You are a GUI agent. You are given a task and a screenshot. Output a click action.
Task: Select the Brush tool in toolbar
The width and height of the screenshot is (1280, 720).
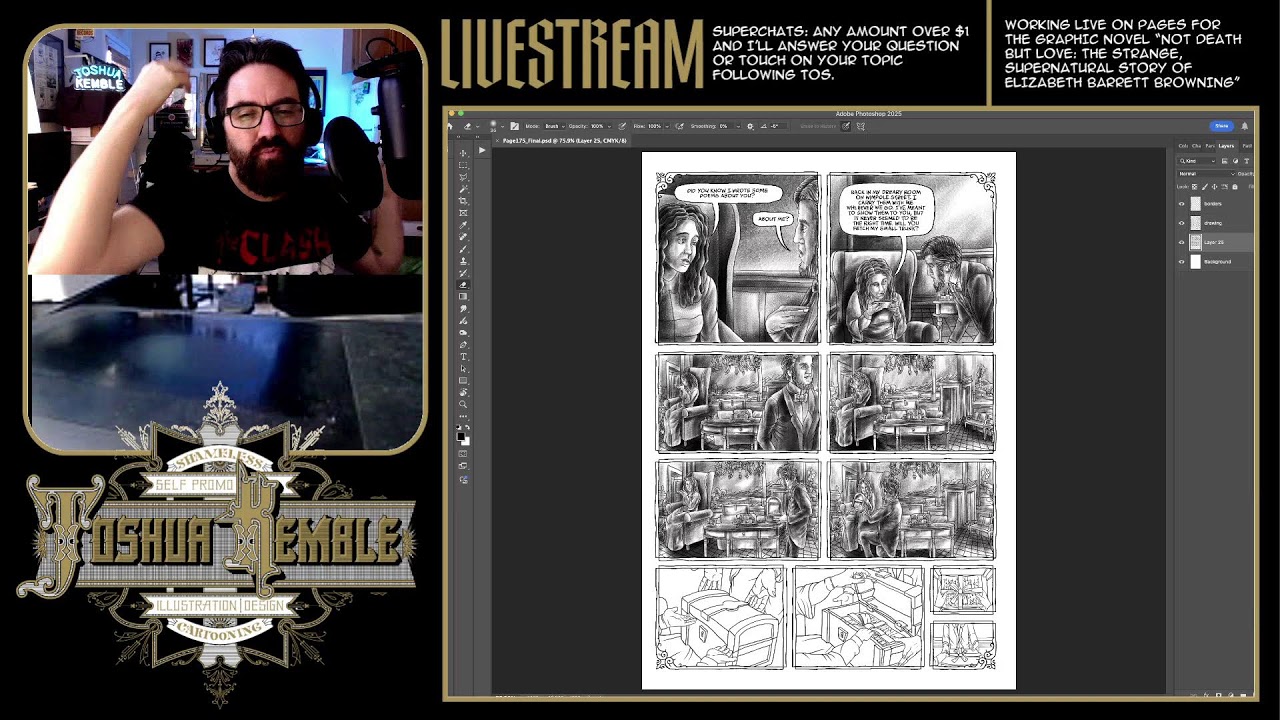click(463, 248)
